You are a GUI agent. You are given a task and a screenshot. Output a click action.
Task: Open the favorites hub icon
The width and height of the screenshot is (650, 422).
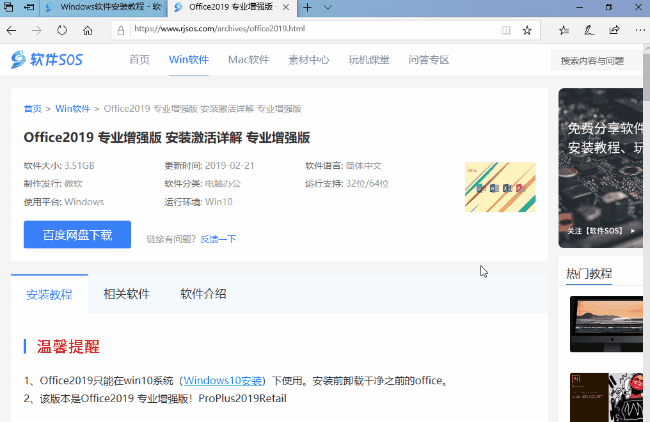tap(563, 30)
